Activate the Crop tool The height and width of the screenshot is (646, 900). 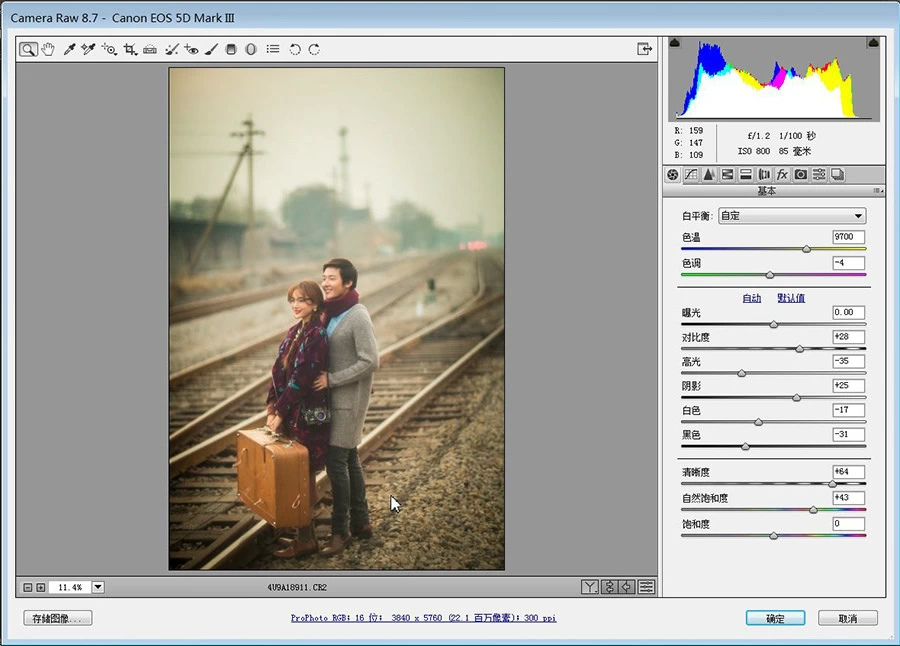click(130, 49)
